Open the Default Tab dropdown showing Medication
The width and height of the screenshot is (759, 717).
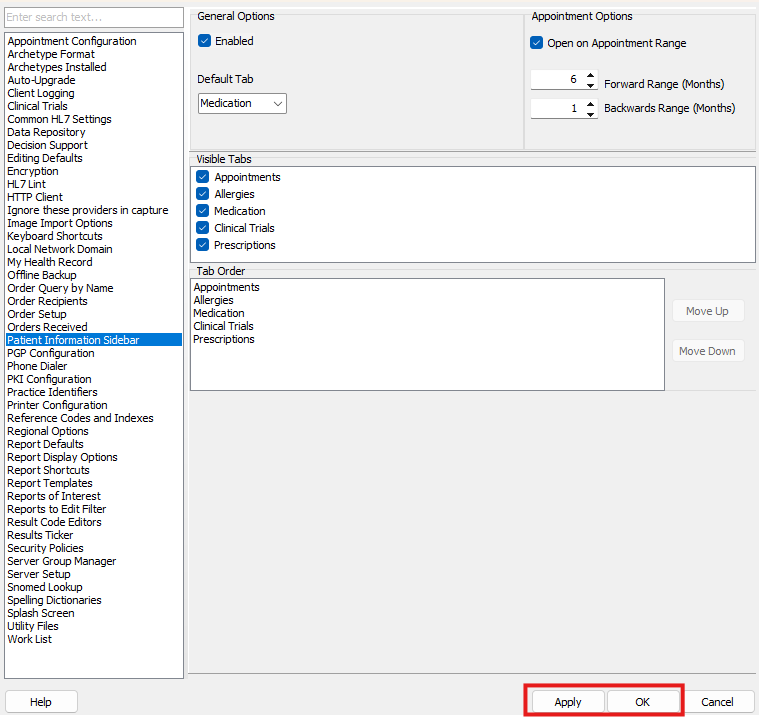(x=242, y=103)
